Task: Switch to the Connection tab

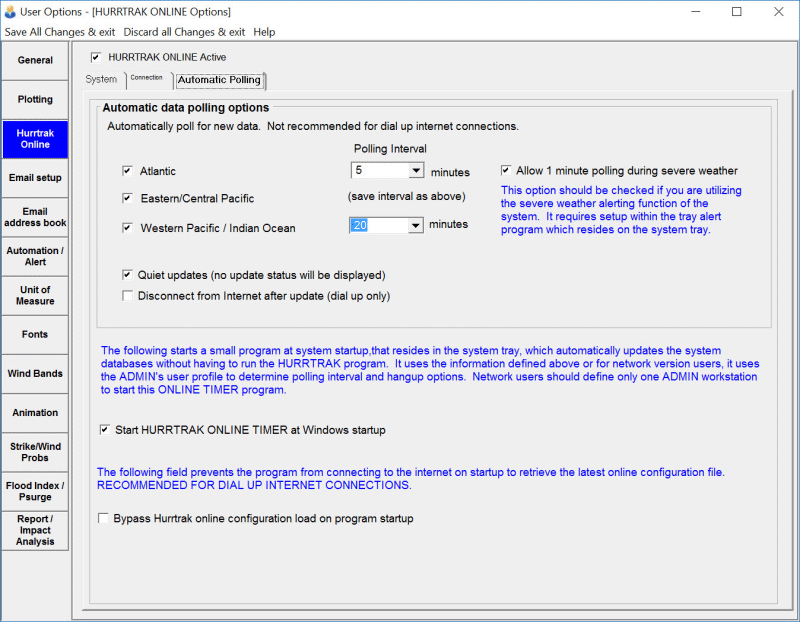Action: (x=146, y=79)
